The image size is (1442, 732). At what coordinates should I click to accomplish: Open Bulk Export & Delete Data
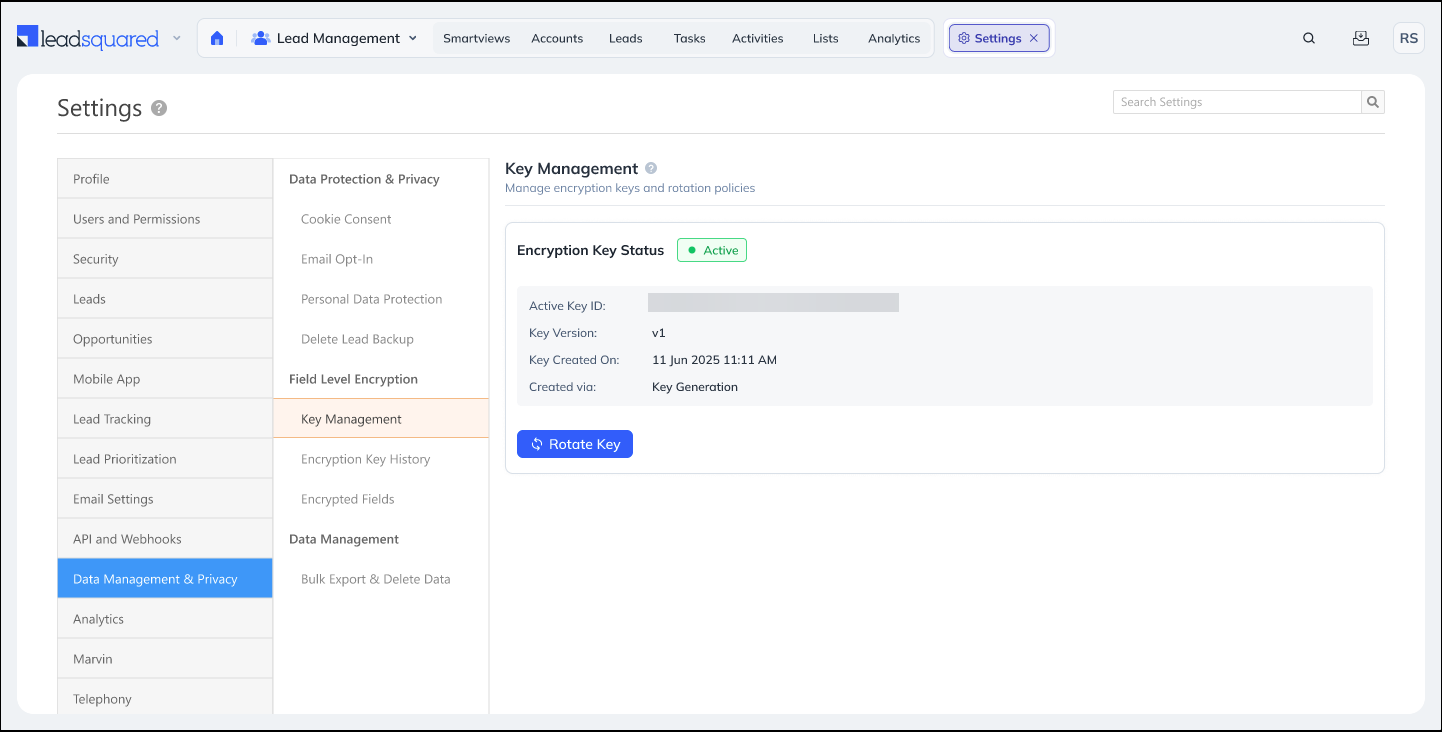point(375,579)
